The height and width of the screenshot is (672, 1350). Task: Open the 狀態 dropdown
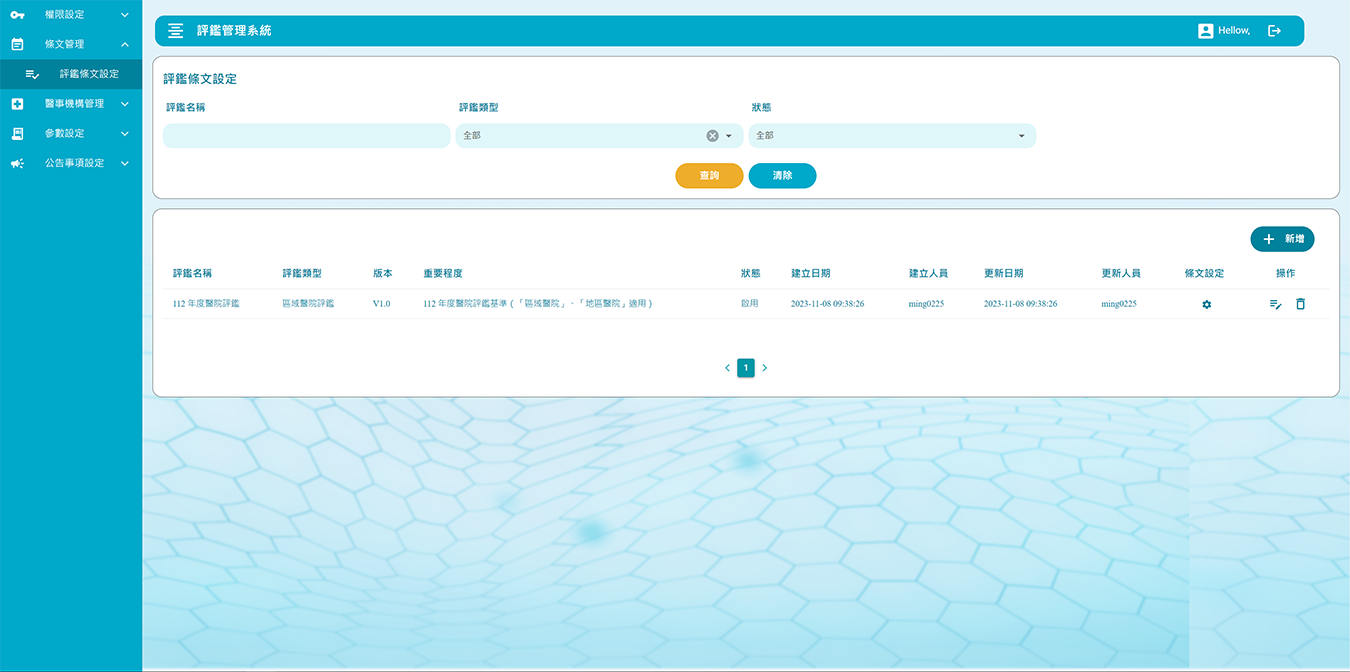pos(891,136)
